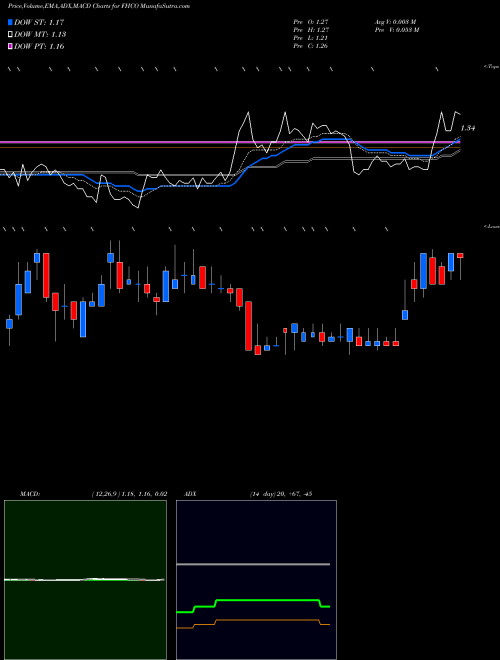The height and width of the screenshot is (660, 500).
Task: Open the dark blue ADX indicator chart panel
Action: [x=256, y=580]
